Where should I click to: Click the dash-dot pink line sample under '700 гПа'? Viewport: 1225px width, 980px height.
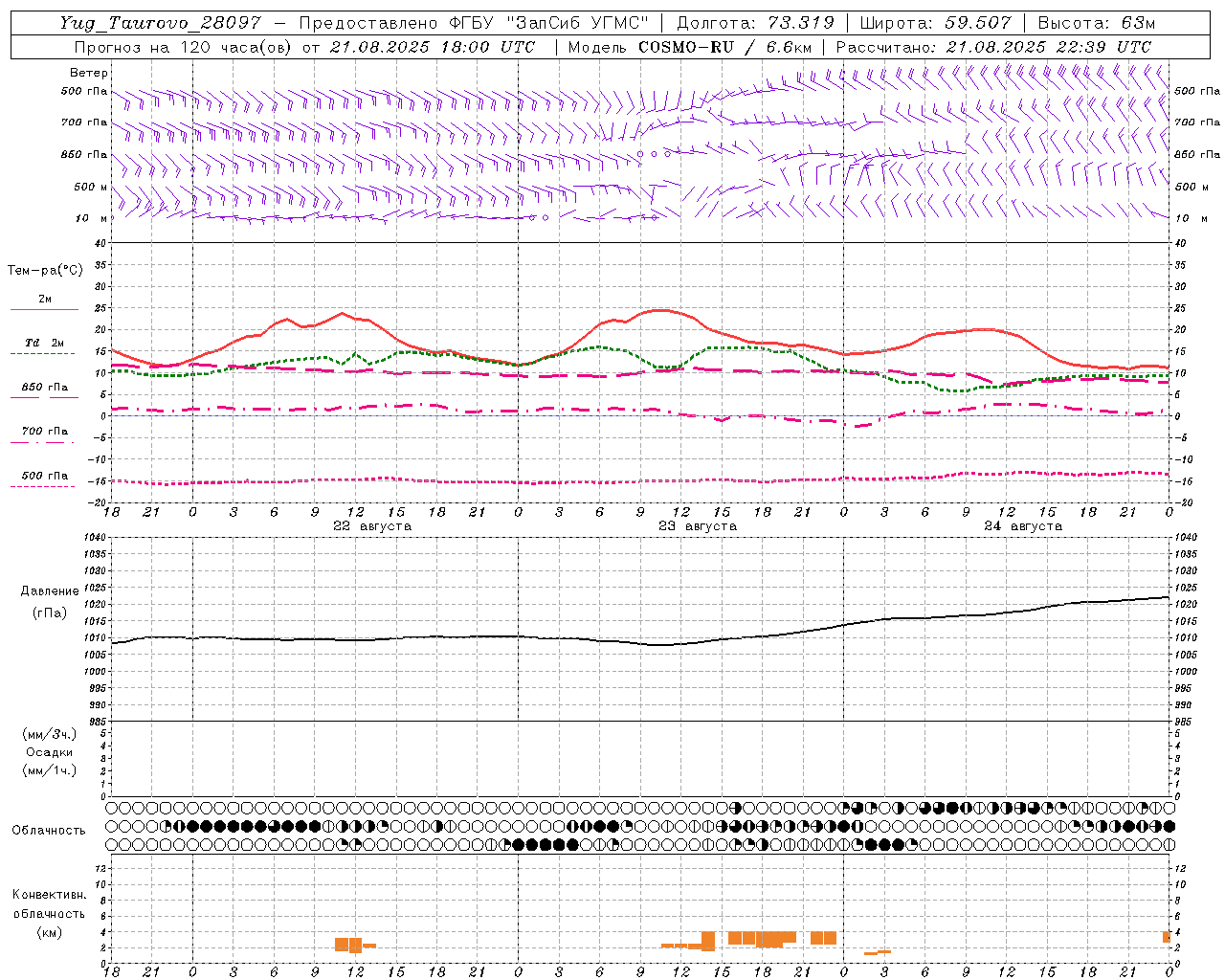coord(44,442)
